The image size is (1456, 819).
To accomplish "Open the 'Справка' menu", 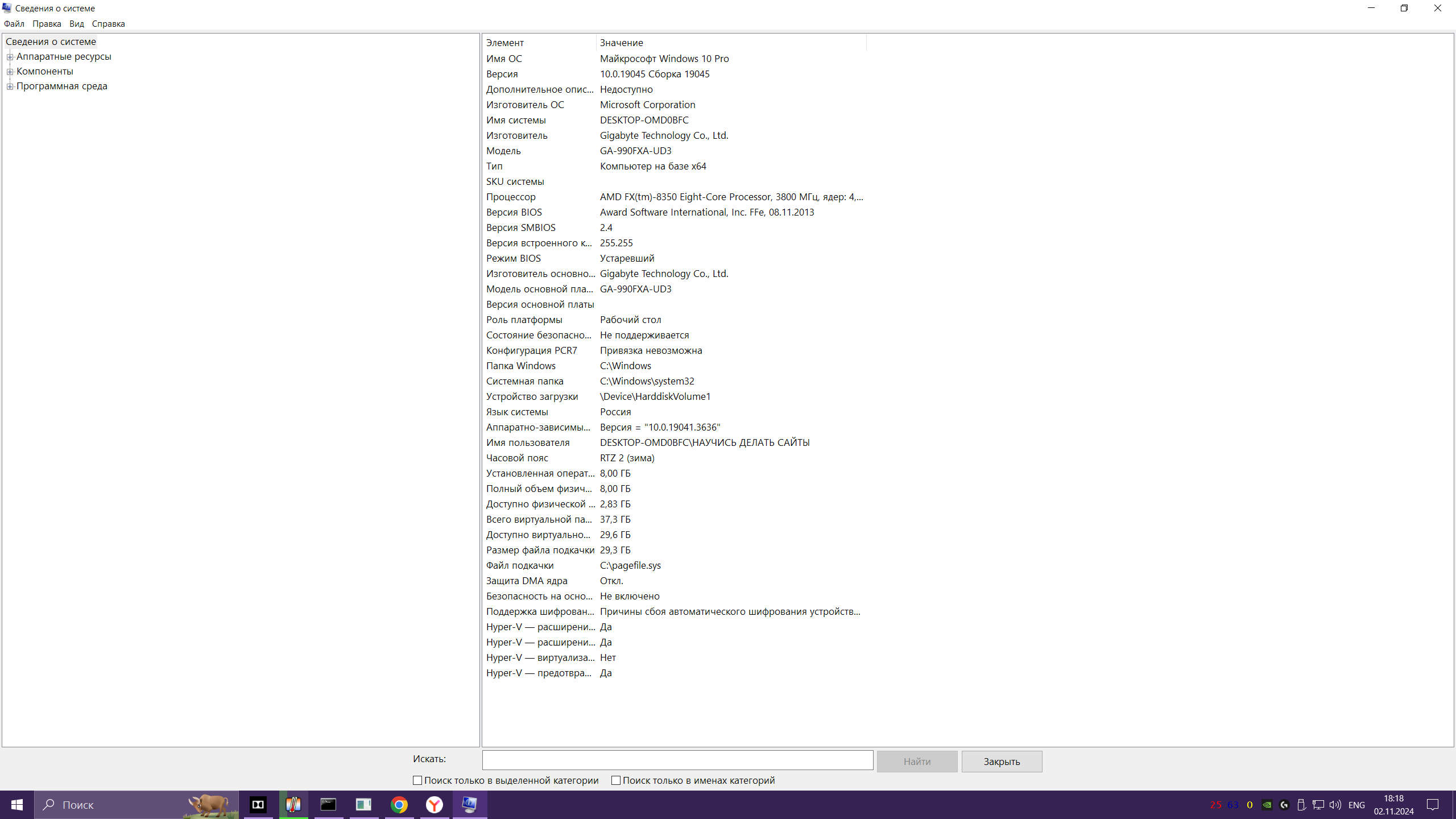I will [x=108, y=24].
